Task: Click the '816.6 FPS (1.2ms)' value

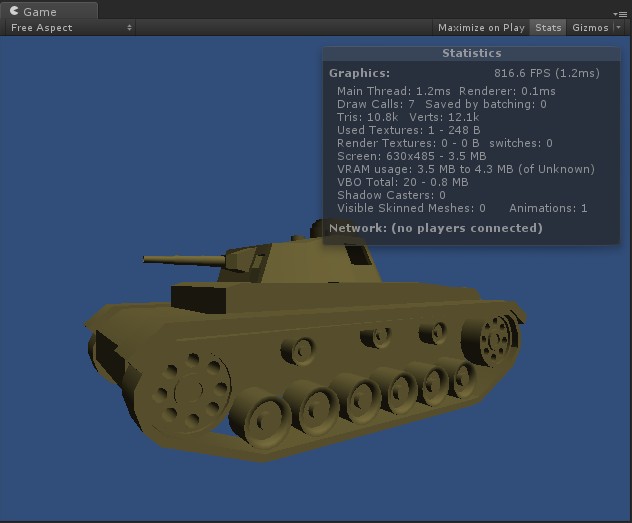Action: point(547,73)
